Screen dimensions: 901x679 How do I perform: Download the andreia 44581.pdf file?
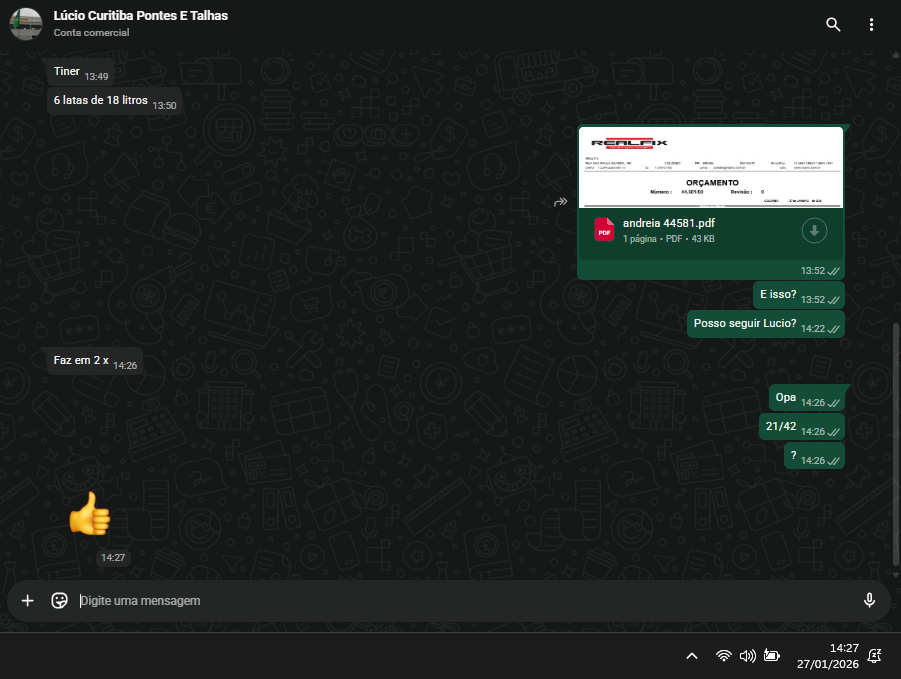tap(814, 231)
